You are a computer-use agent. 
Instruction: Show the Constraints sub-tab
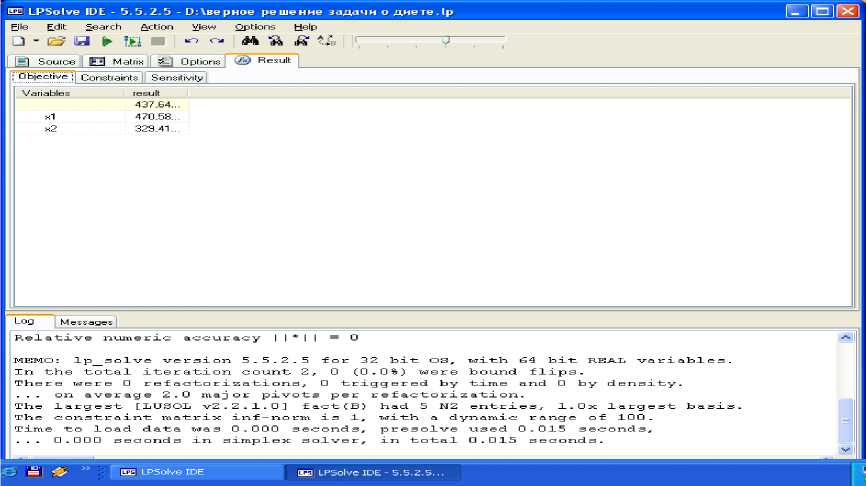pos(109,77)
